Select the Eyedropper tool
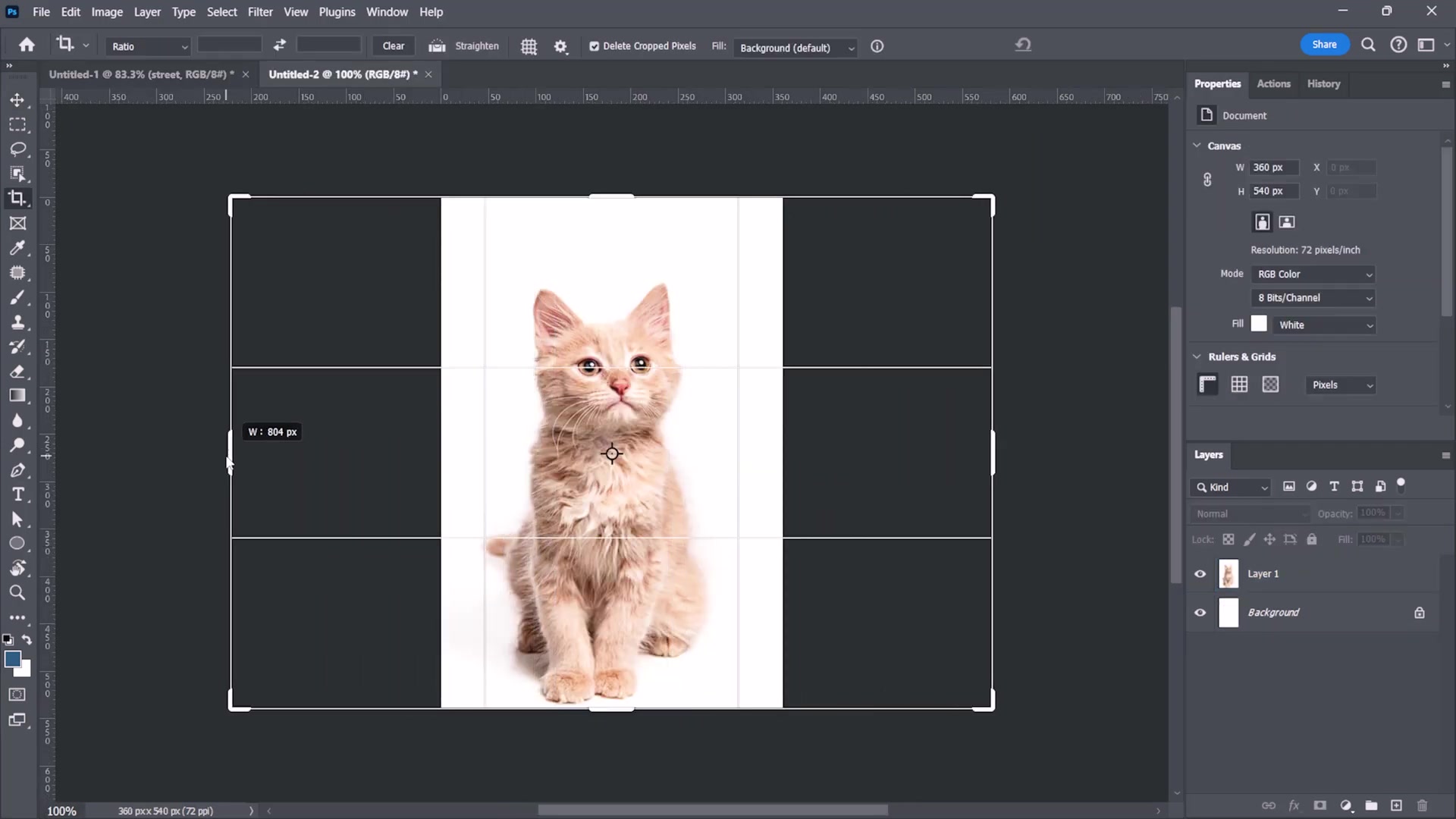 [17, 248]
